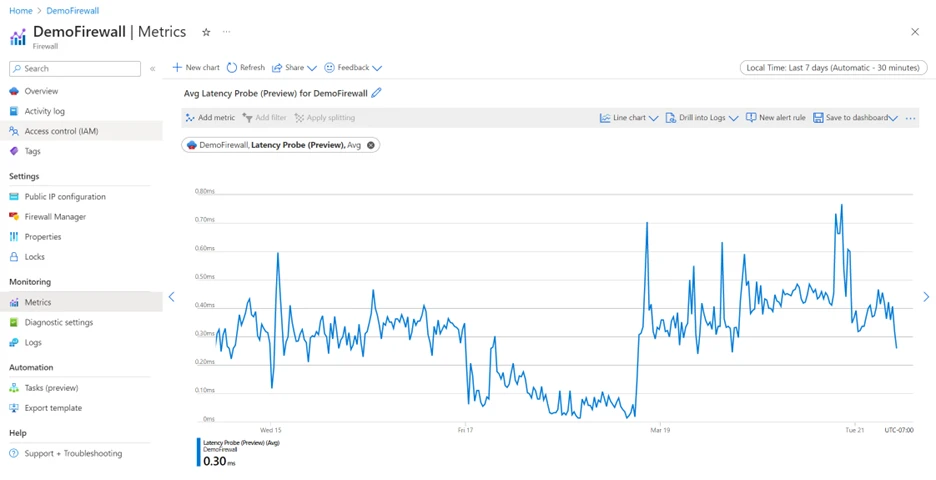Screen dimensions: 936x480
Task: Open the chart's more options ellipsis
Action: [910, 118]
